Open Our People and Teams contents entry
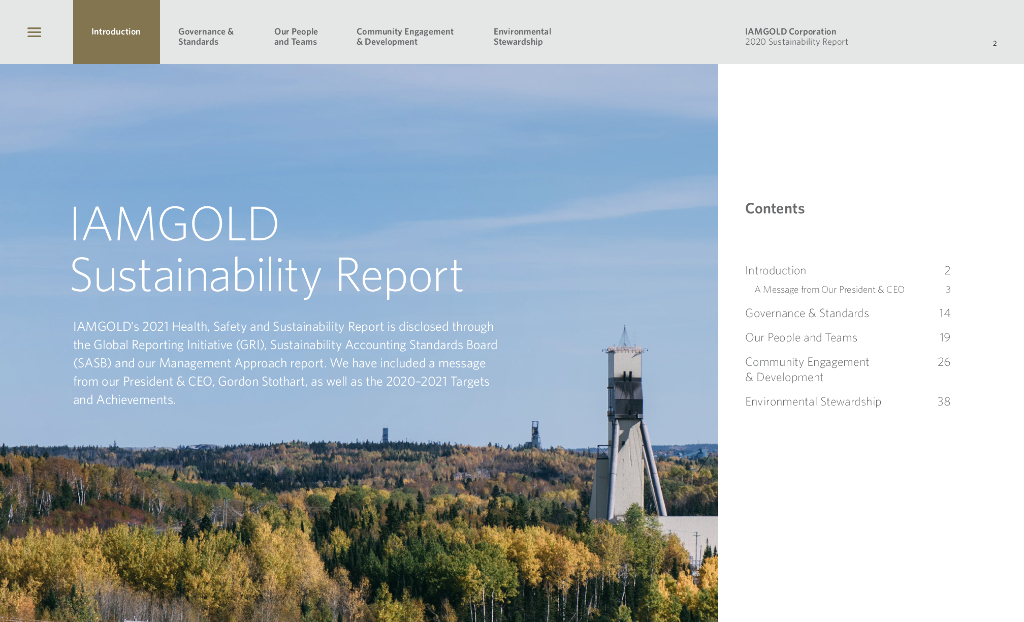 (x=801, y=338)
